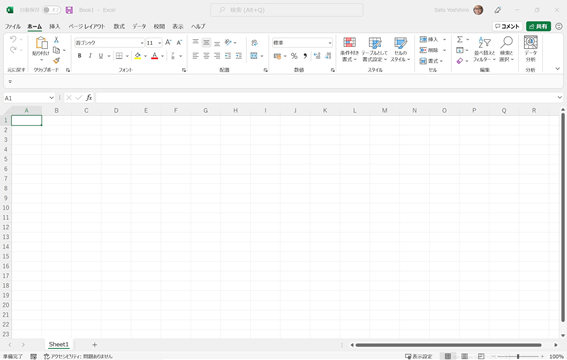Open Format as Table gallery
The width and height of the screenshot is (567, 360).
(x=375, y=49)
